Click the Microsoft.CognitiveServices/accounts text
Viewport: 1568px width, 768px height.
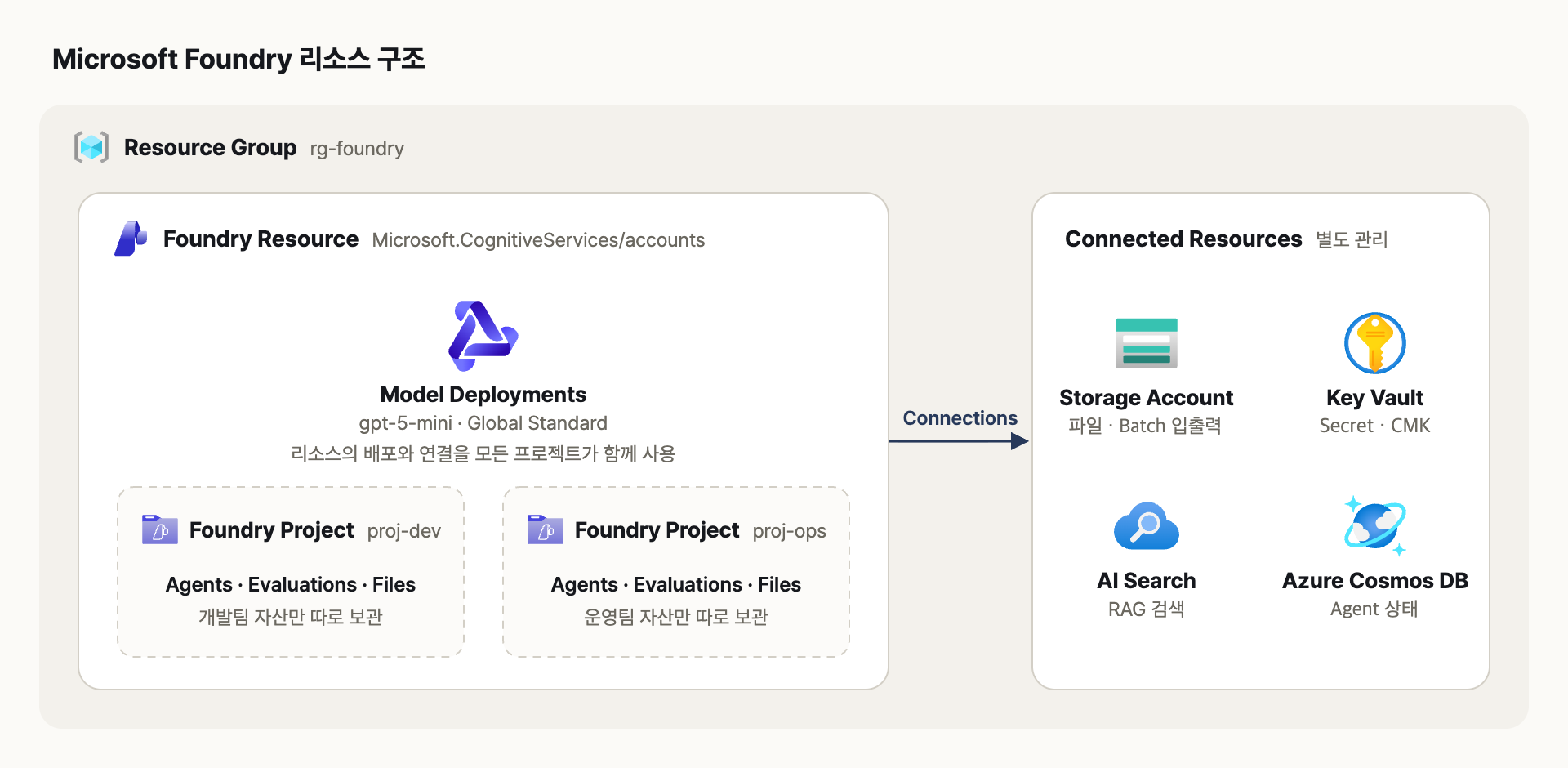point(538,240)
